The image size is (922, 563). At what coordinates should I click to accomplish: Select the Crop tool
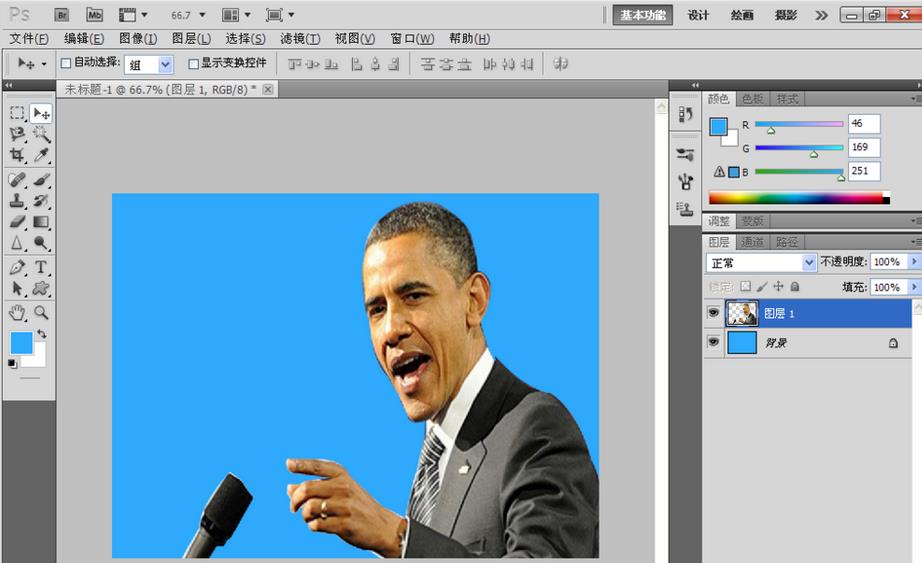(x=17, y=155)
